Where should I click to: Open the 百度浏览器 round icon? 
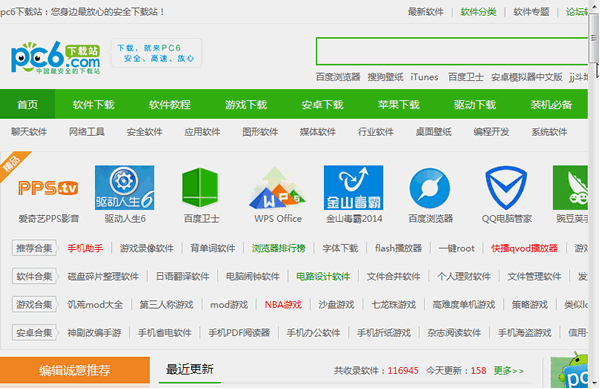click(x=430, y=188)
